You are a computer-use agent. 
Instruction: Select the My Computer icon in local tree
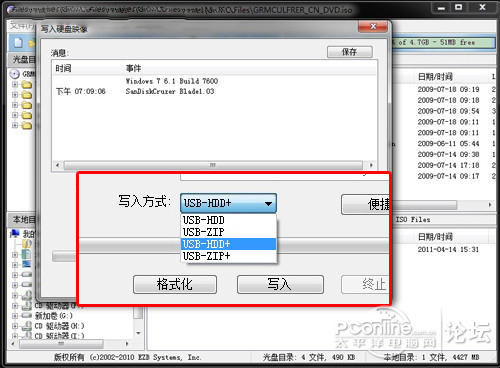(15, 234)
